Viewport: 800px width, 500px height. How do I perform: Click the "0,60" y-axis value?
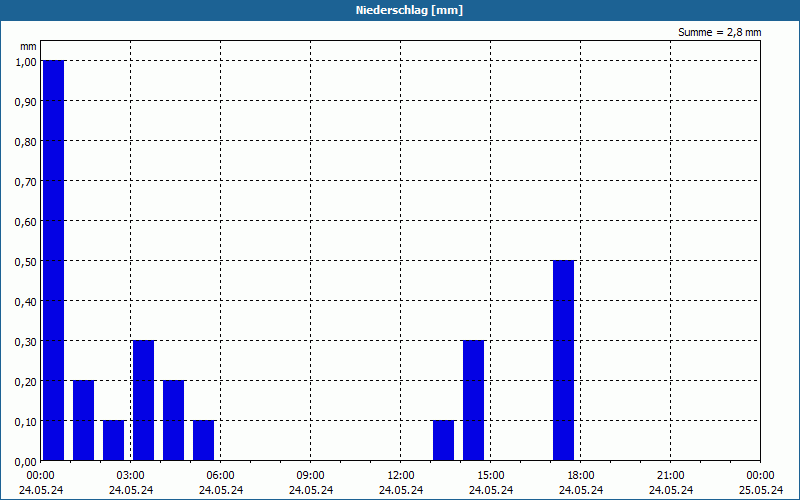[26, 221]
